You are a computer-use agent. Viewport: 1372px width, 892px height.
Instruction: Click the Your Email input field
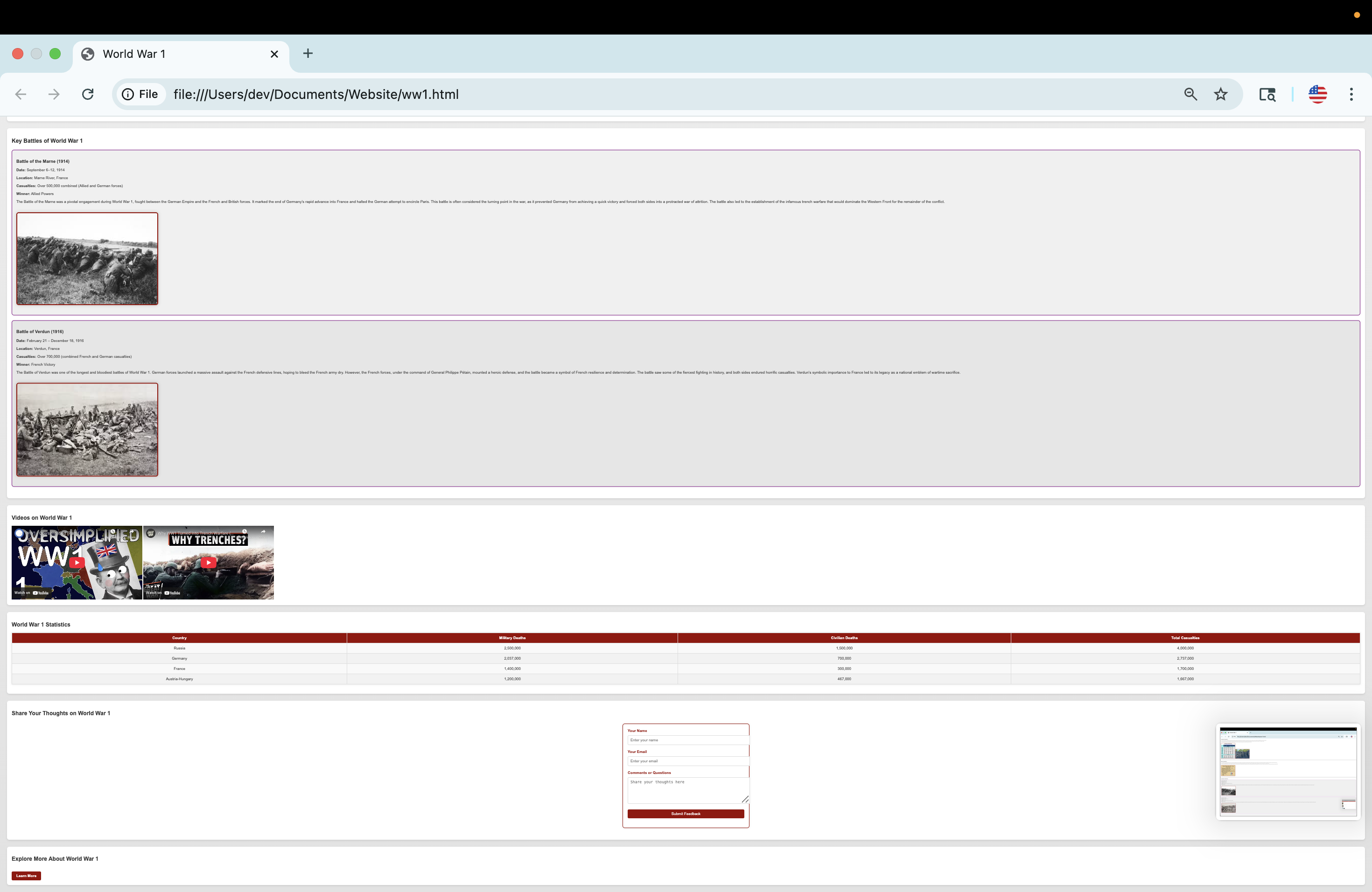[x=687, y=760]
